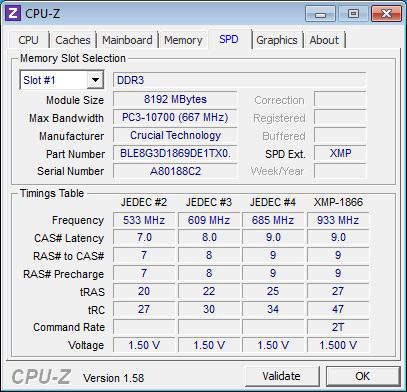
Task: Switch to the Memory tab
Action: pyautogui.click(x=183, y=40)
